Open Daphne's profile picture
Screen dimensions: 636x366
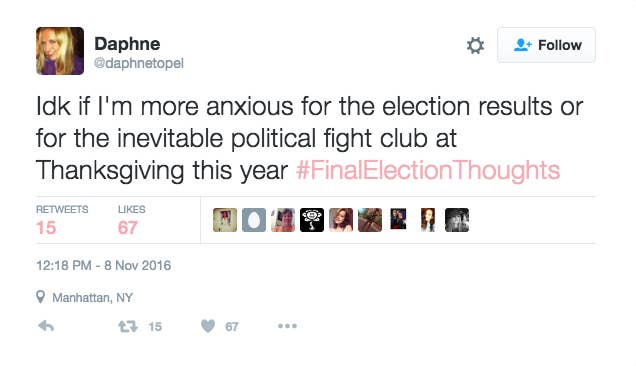point(60,51)
